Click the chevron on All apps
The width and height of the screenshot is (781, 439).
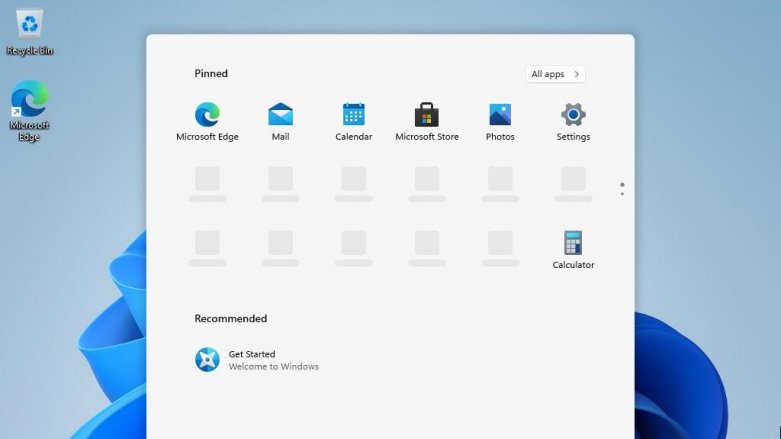pos(576,74)
